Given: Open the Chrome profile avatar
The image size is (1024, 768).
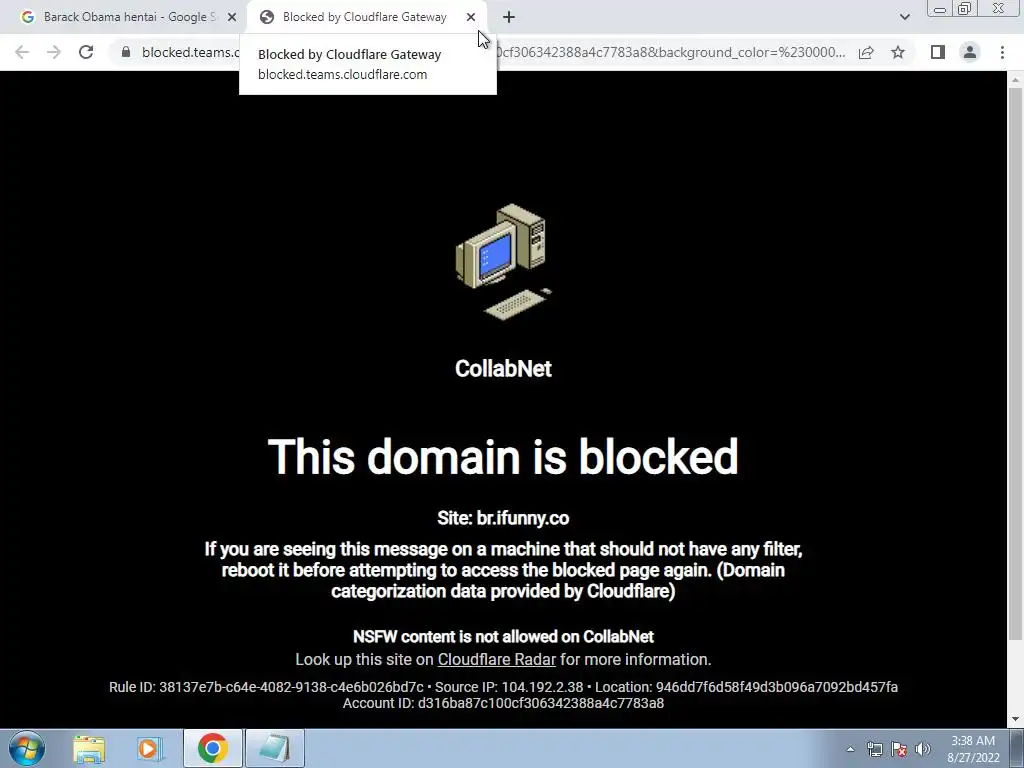Looking at the screenshot, I should [970, 52].
